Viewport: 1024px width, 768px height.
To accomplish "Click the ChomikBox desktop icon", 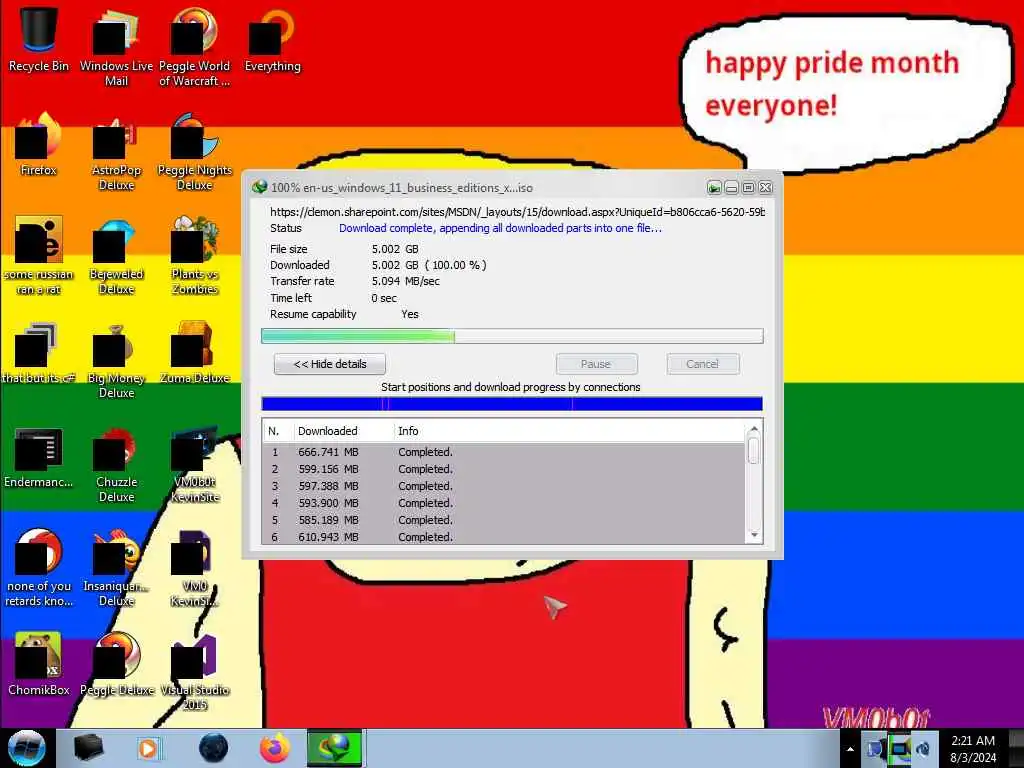I will coord(39,664).
